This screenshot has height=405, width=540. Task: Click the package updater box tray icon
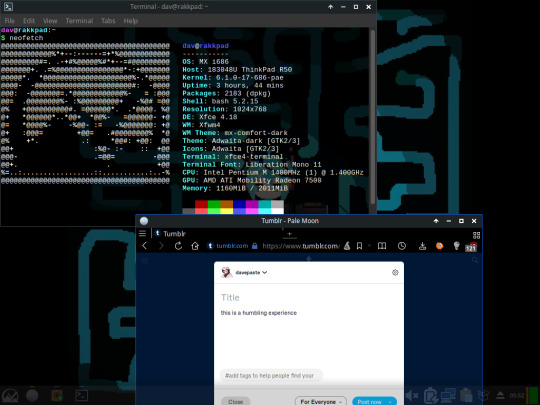[484, 395]
